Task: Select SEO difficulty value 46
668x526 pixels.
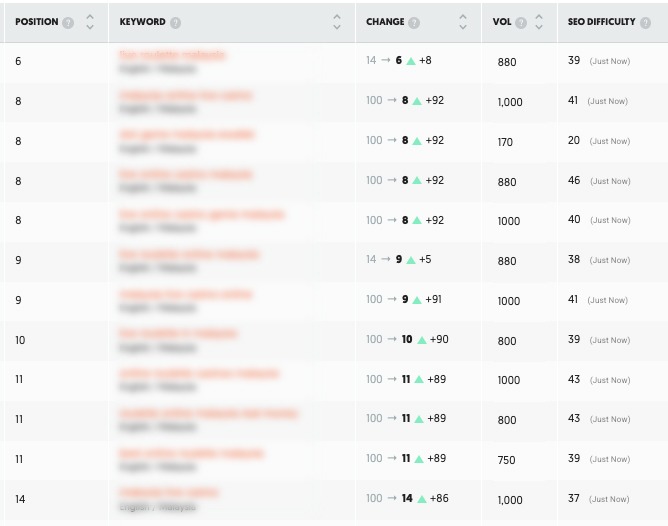Action: click(x=573, y=181)
